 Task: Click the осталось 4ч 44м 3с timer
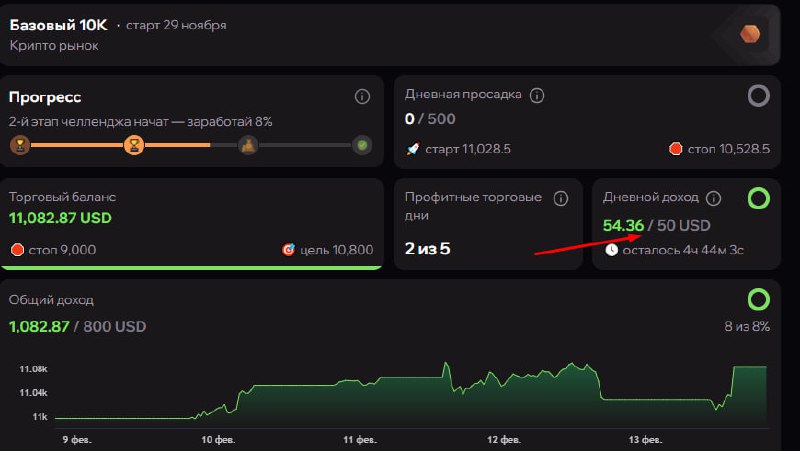pos(683,250)
